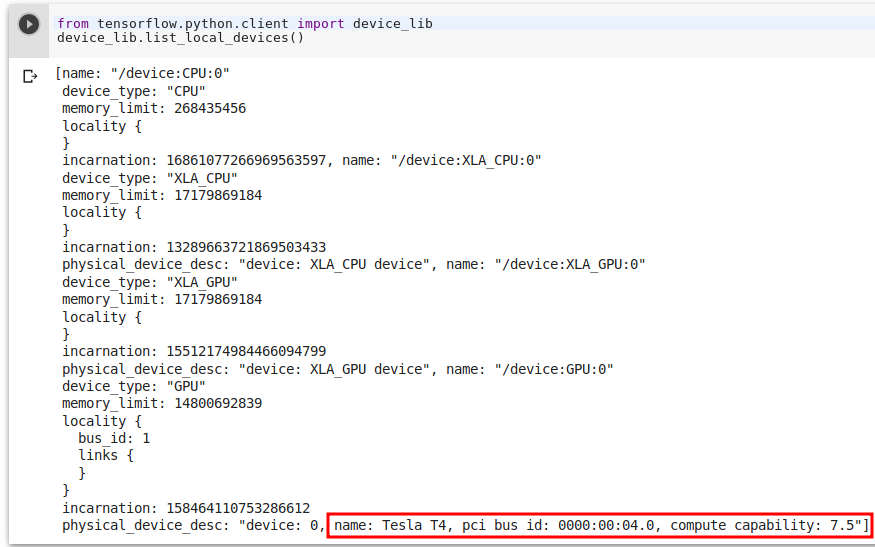
Task: Click 'name: Tesla T4' in physical_device_desc
Action: point(390,525)
